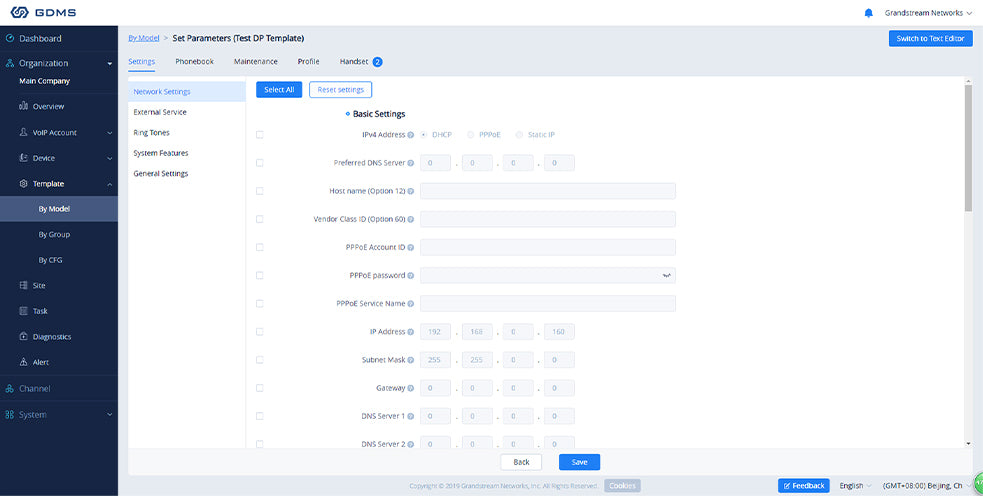Click help icon next to IP Address
Screen dimensions: 983x496
coord(411,332)
